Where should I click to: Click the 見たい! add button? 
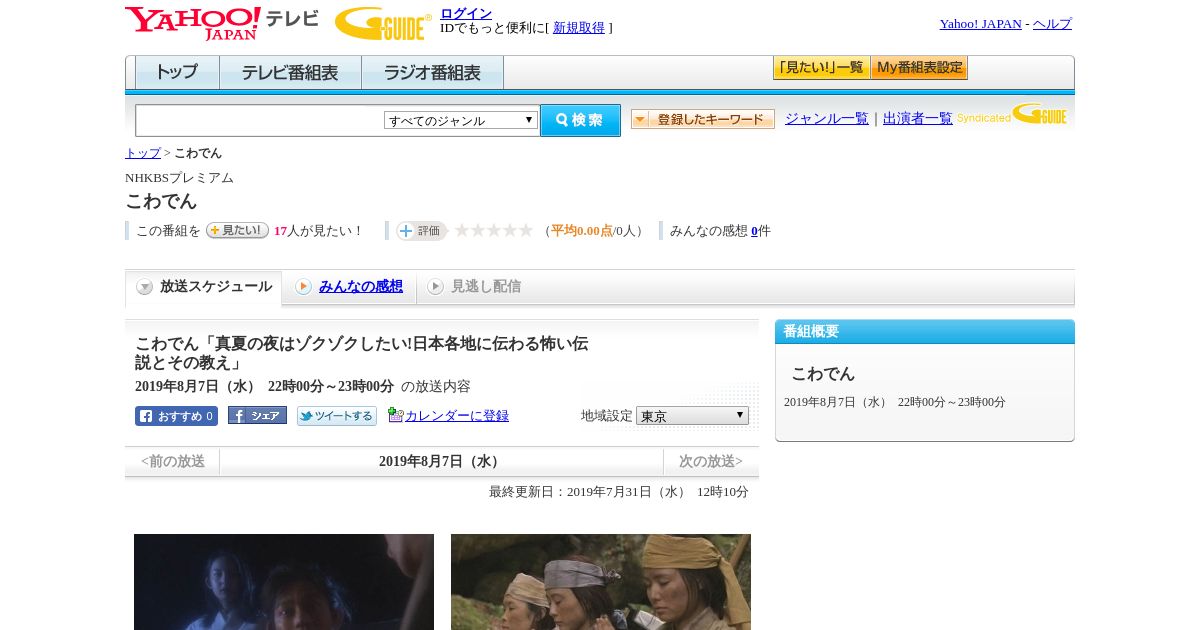[x=237, y=230]
